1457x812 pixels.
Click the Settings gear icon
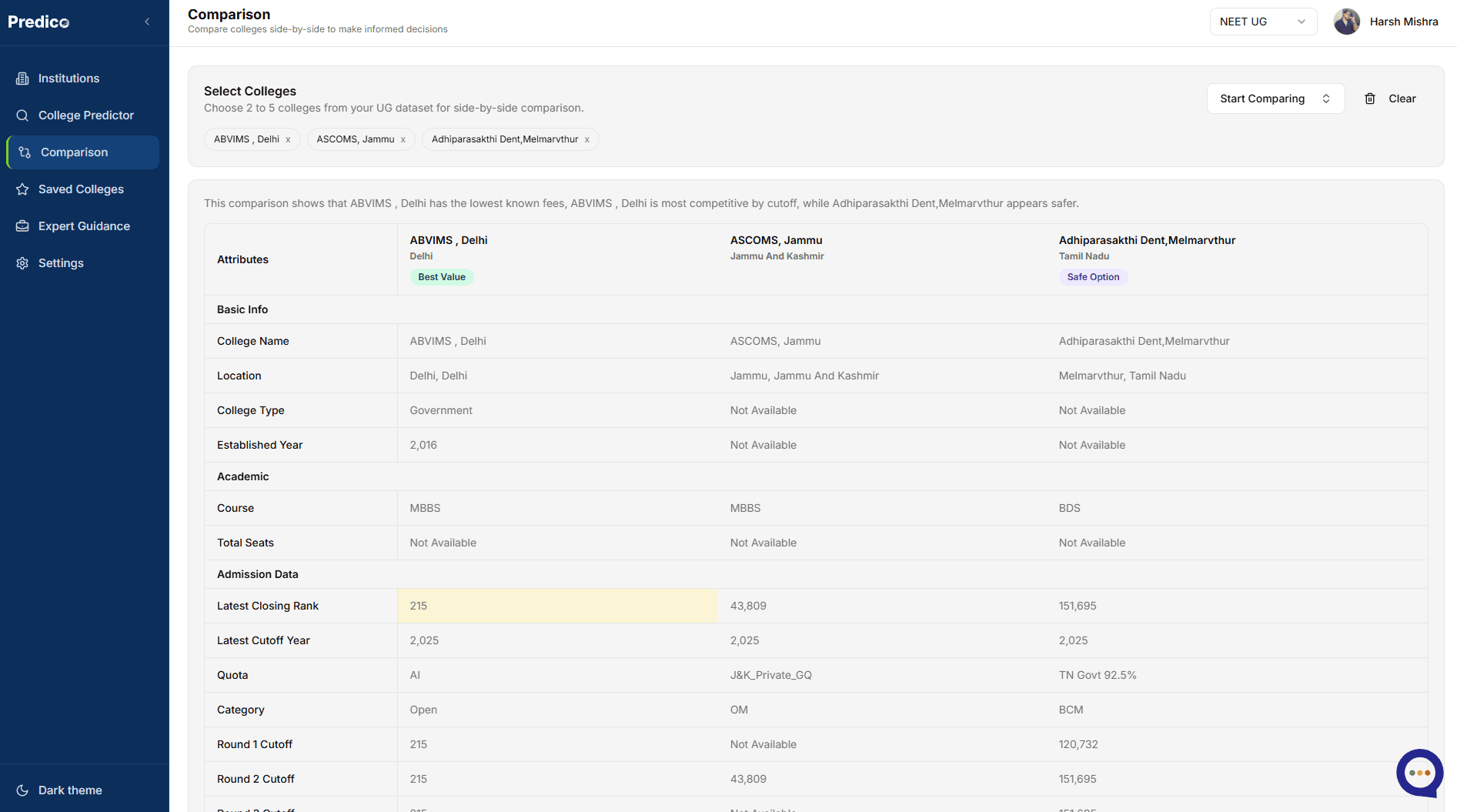(22, 263)
